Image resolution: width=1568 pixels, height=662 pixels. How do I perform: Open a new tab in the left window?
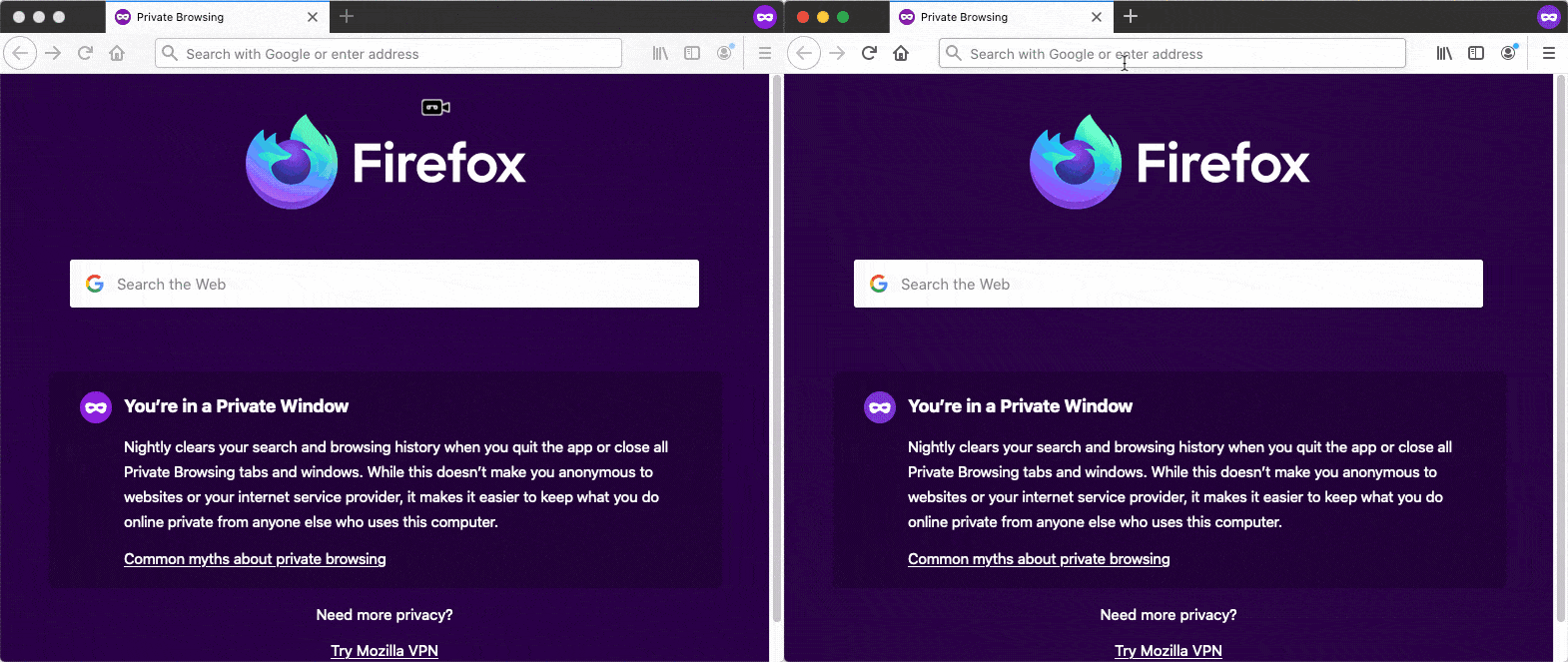click(347, 17)
